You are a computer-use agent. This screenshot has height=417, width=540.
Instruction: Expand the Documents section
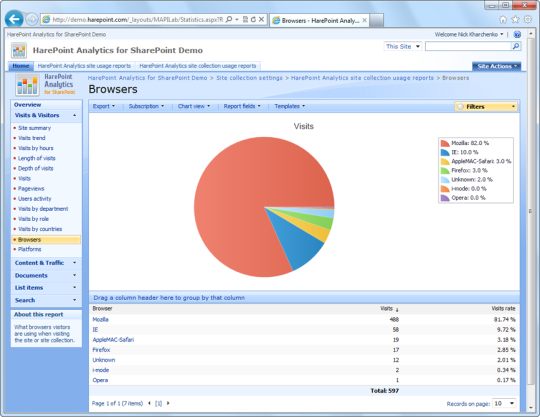46,275
